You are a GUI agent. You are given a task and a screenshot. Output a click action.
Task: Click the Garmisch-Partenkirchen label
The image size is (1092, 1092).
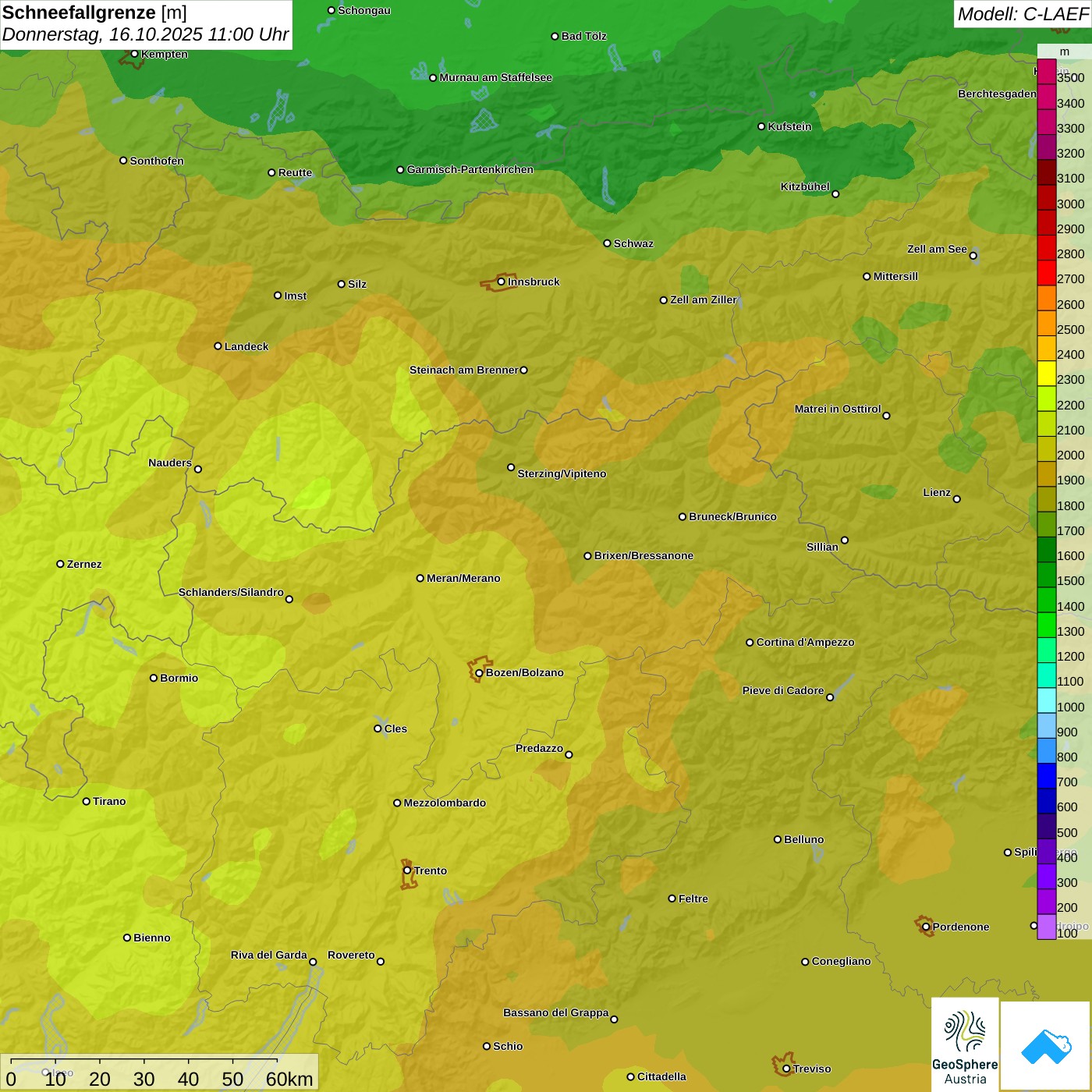coord(470,169)
